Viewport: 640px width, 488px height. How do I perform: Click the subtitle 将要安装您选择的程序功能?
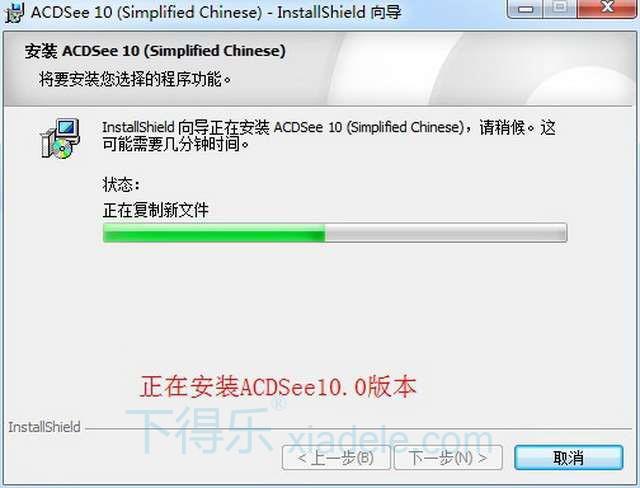pyautogui.click(x=136, y=79)
